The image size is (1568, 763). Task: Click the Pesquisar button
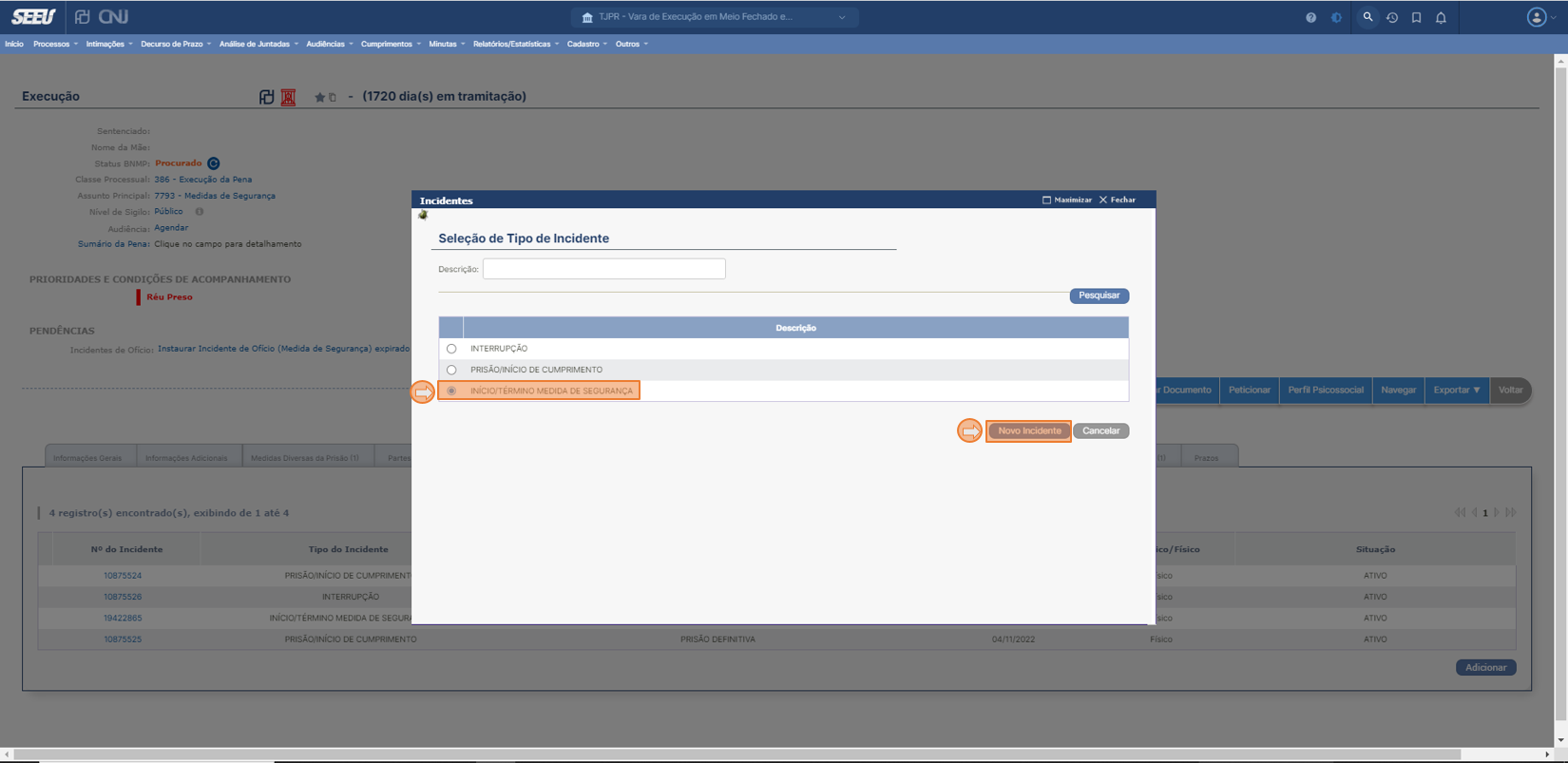click(1100, 296)
